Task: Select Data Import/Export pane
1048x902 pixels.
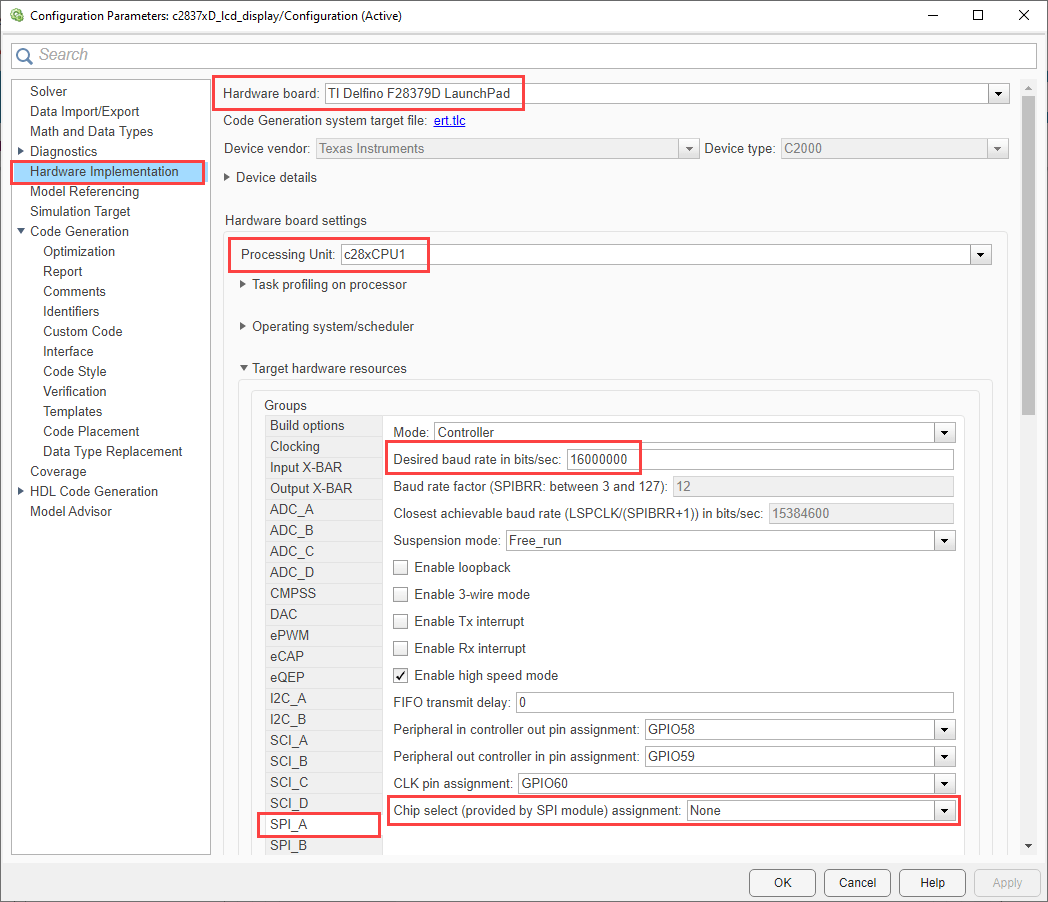Action: (84, 112)
